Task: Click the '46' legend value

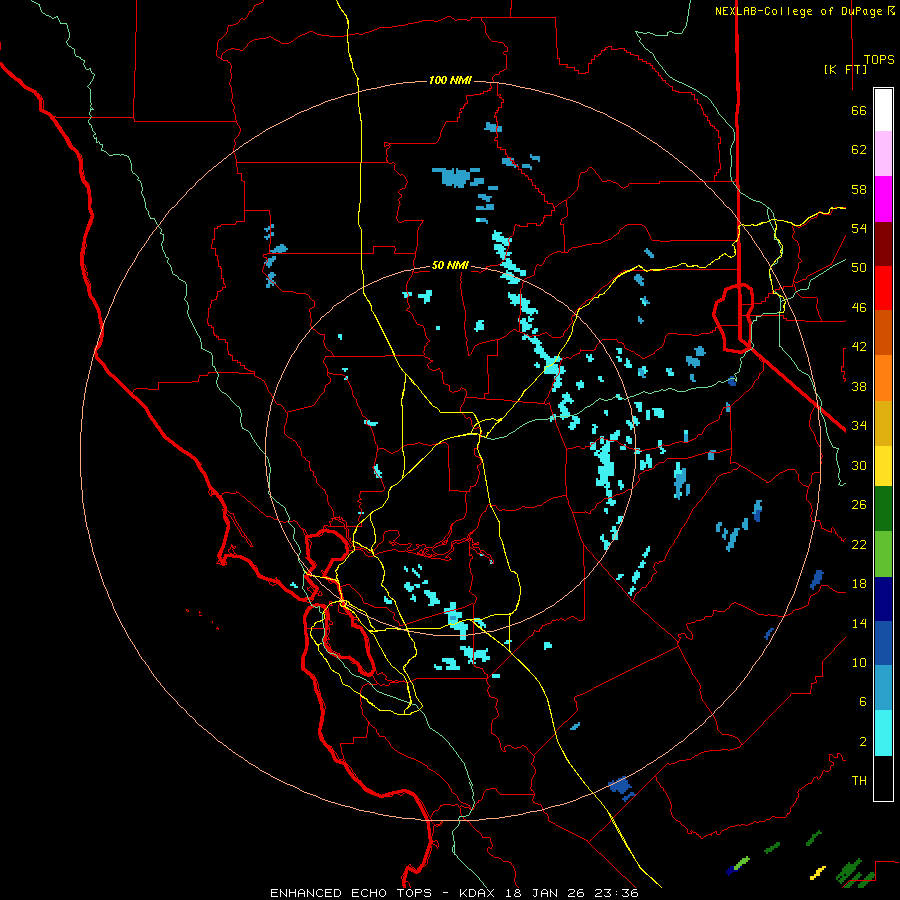Action: [x=859, y=308]
